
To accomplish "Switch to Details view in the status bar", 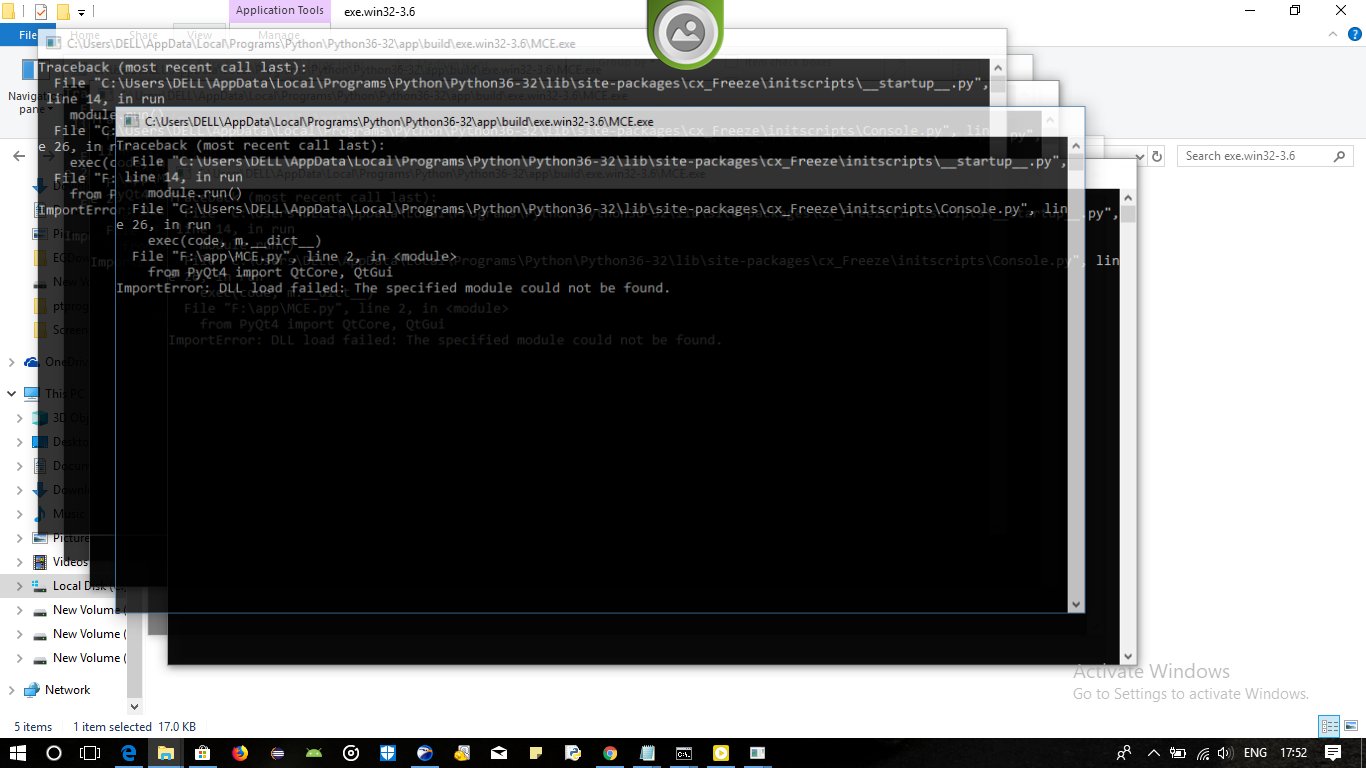I will click(1330, 727).
